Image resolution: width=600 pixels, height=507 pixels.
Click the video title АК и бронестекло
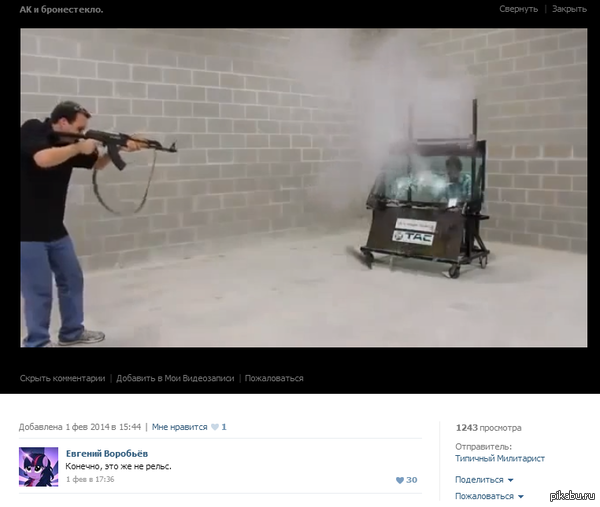[x=61, y=9]
